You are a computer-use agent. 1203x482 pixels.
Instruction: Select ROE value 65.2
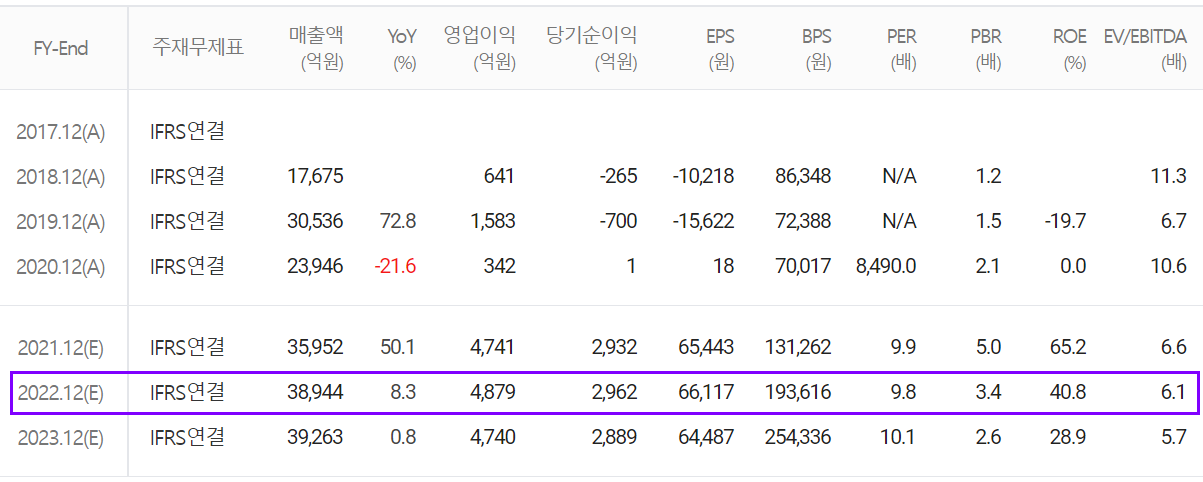tap(1068, 348)
